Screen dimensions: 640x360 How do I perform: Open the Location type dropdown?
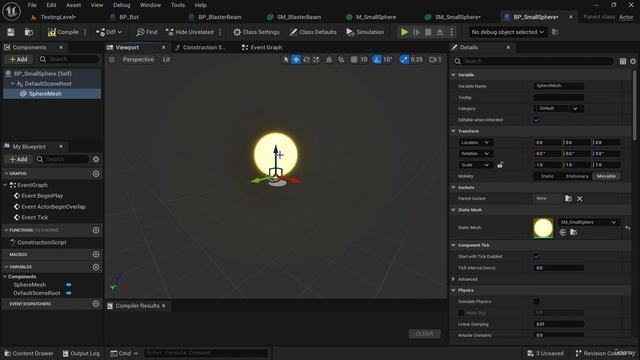point(475,142)
